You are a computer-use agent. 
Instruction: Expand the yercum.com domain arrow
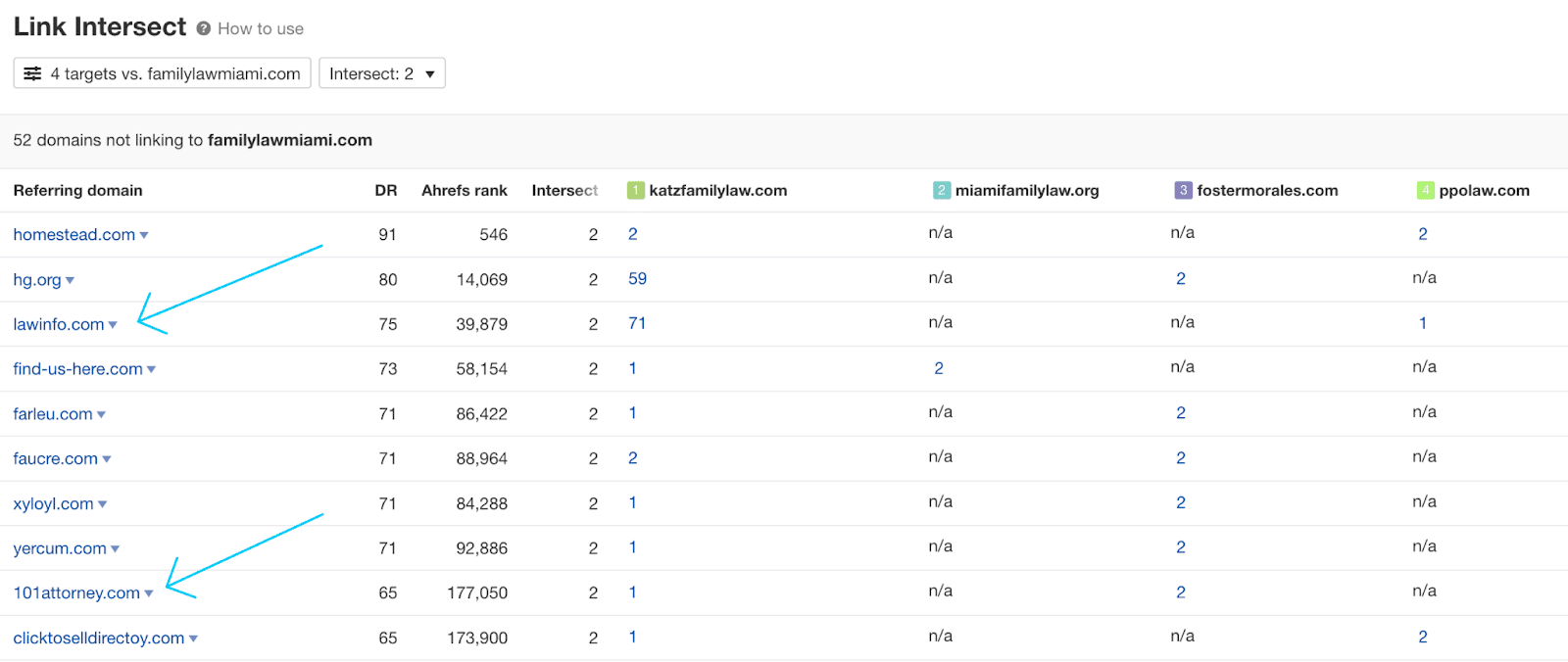point(115,549)
